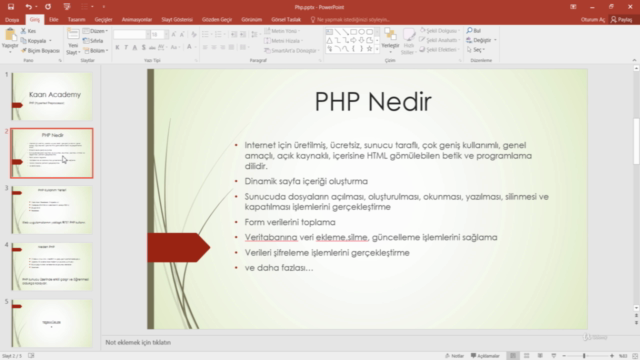Collapse the ribbon arrow

coord(634,60)
